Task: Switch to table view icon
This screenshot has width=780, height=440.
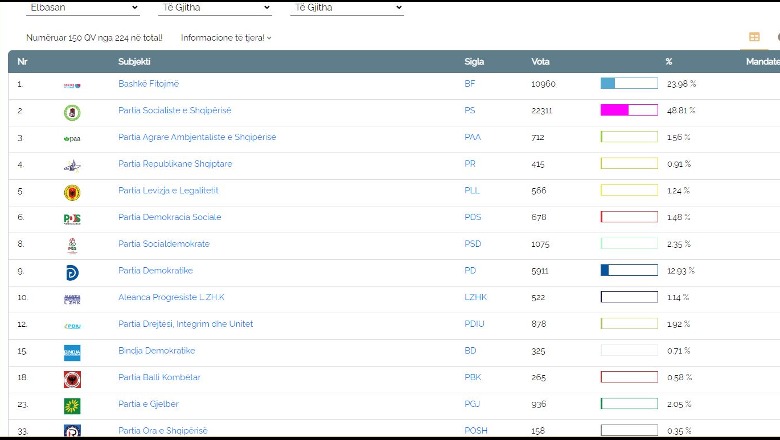Action: tap(754, 38)
